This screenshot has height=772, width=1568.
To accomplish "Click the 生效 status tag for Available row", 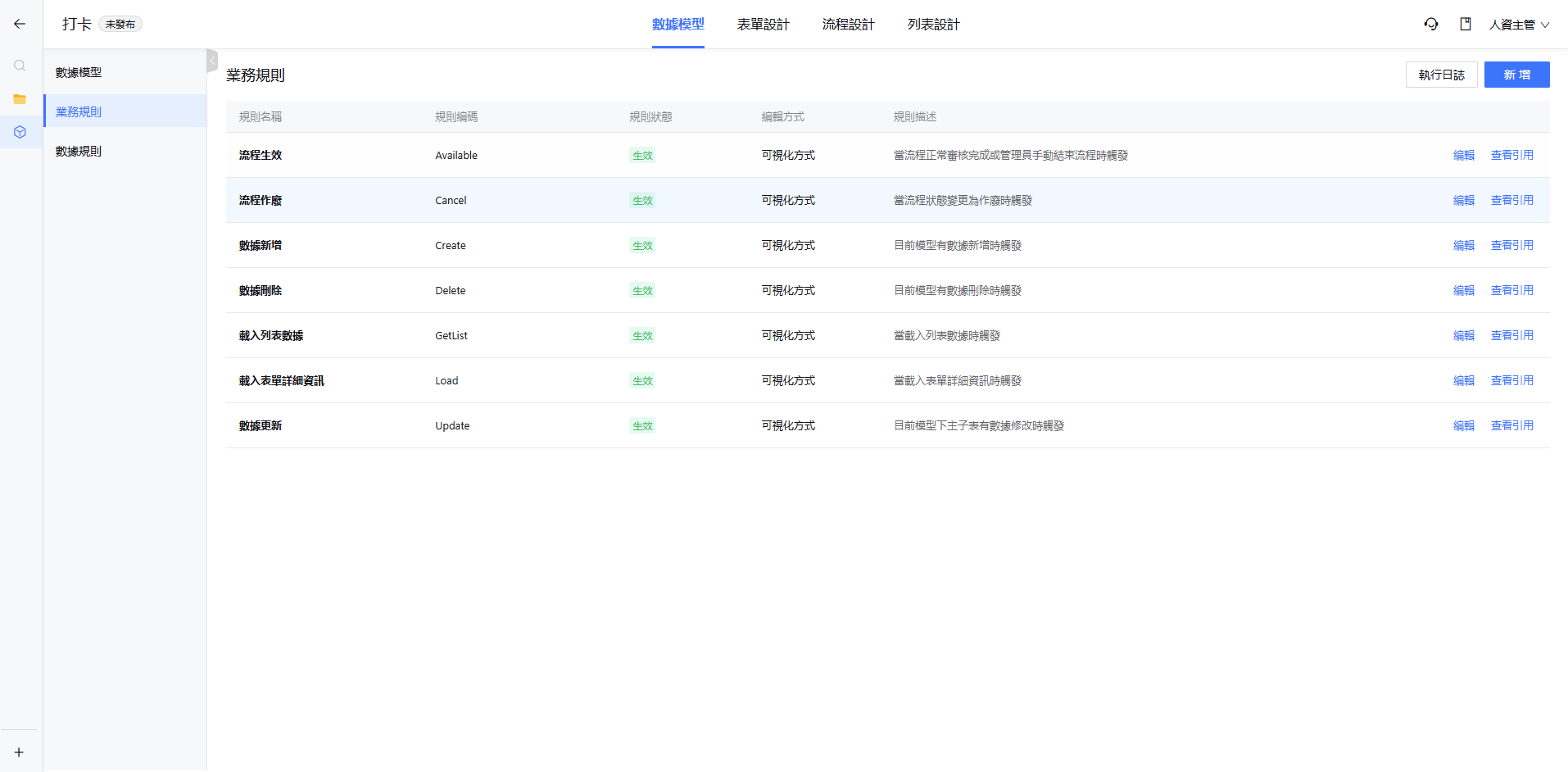I will click(642, 155).
